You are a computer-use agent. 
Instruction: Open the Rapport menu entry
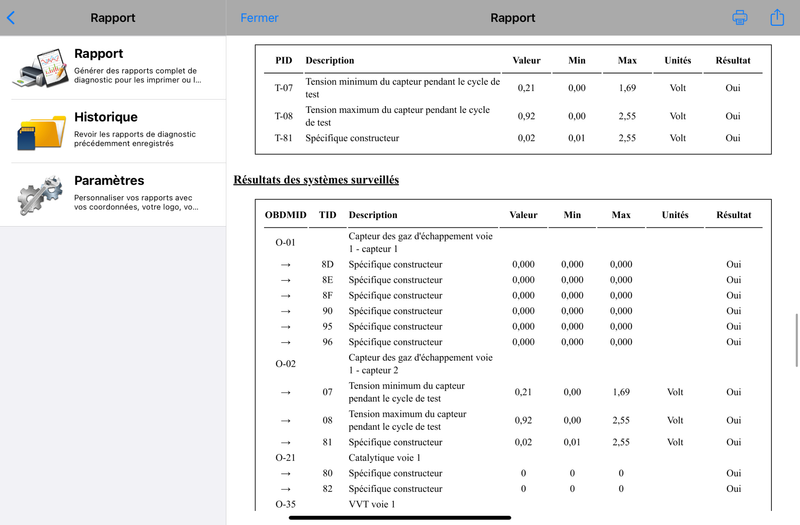tap(113, 67)
